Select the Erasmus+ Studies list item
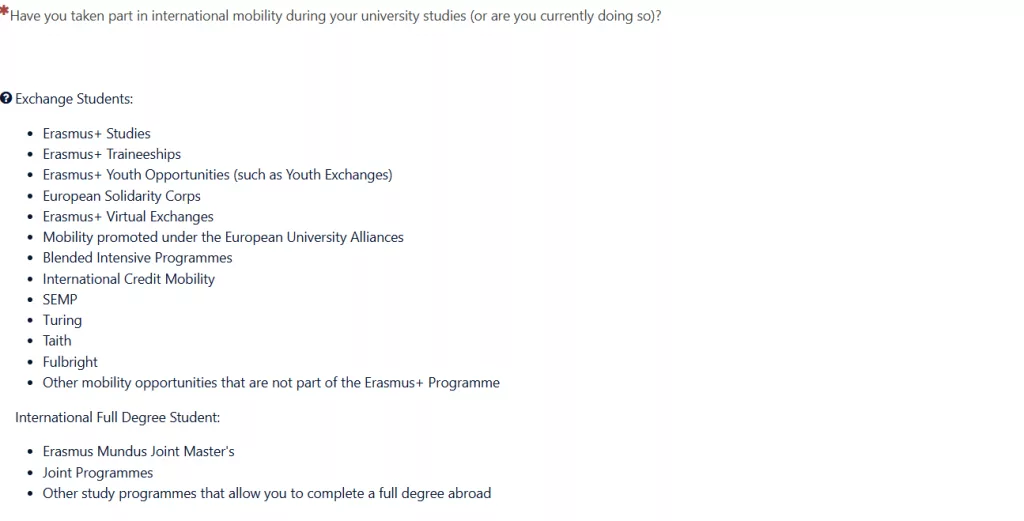 [97, 134]
